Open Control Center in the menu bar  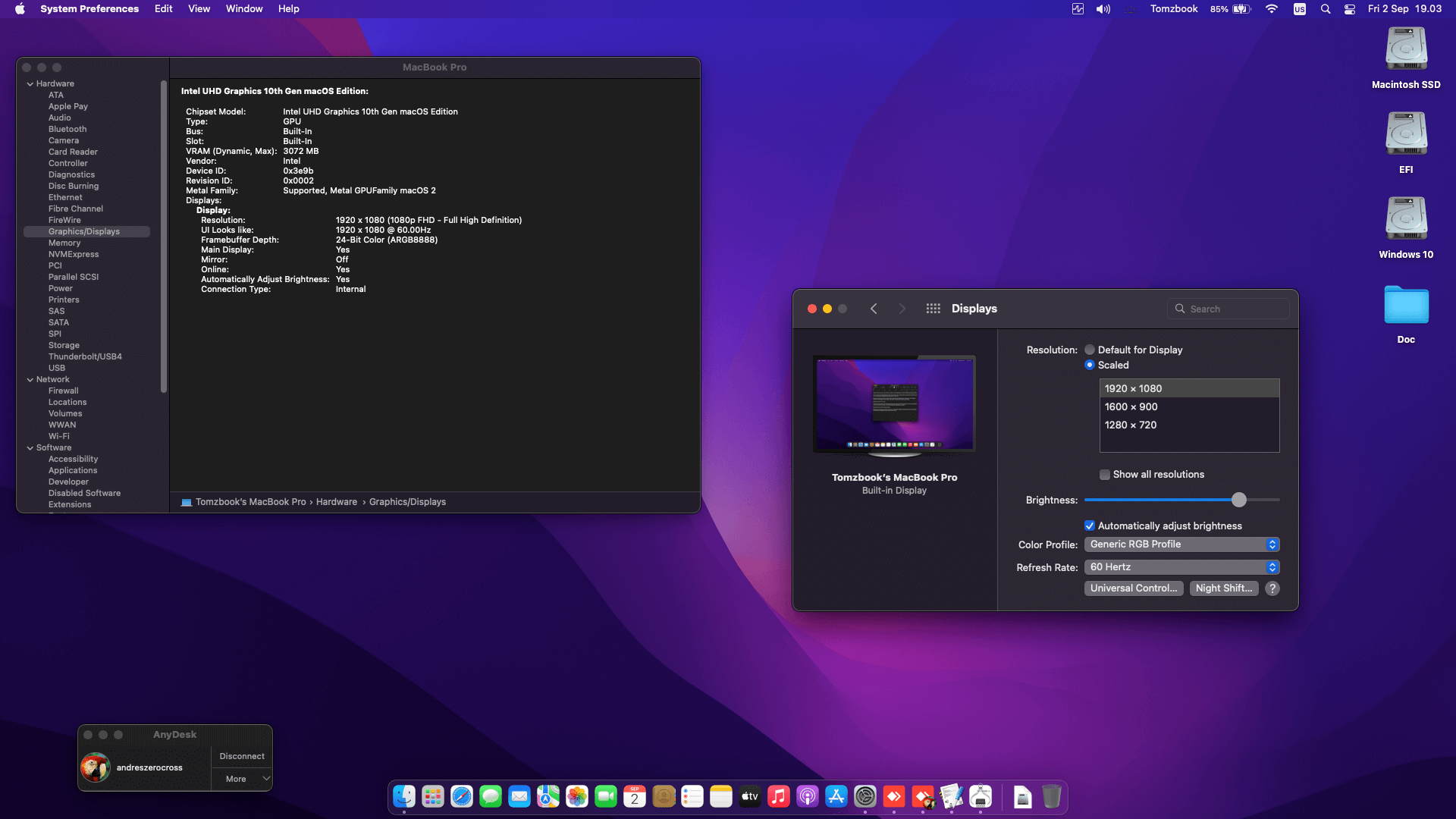tap(1350, 9)
